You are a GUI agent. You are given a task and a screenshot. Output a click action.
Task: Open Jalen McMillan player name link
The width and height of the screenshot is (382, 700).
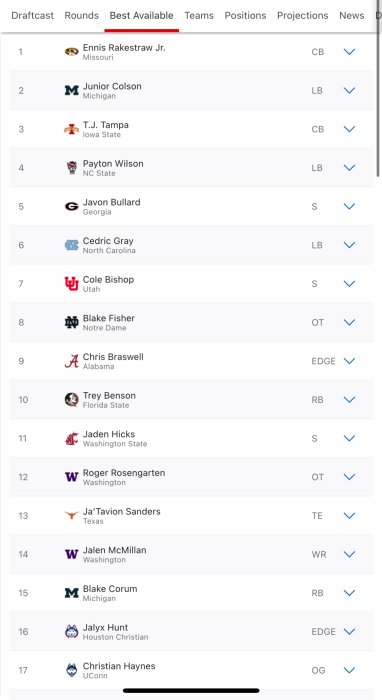[114, 550]
